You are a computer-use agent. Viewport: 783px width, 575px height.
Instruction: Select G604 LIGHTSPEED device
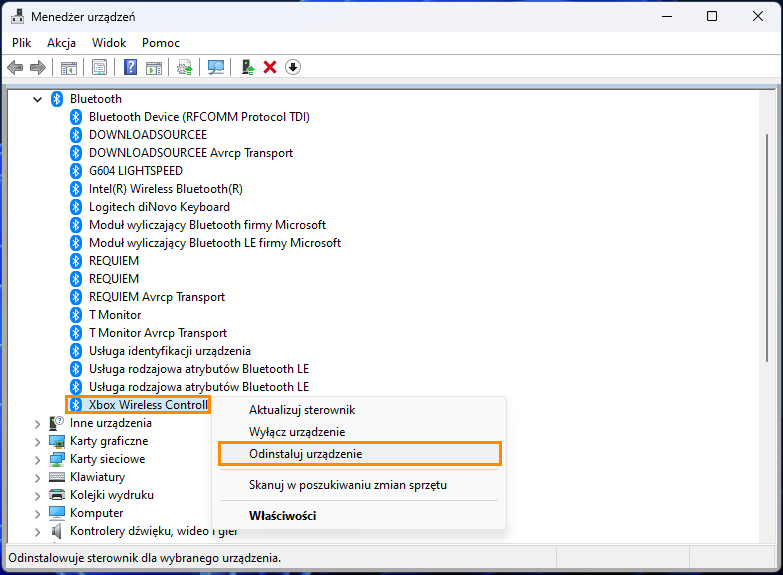(136, 171)
